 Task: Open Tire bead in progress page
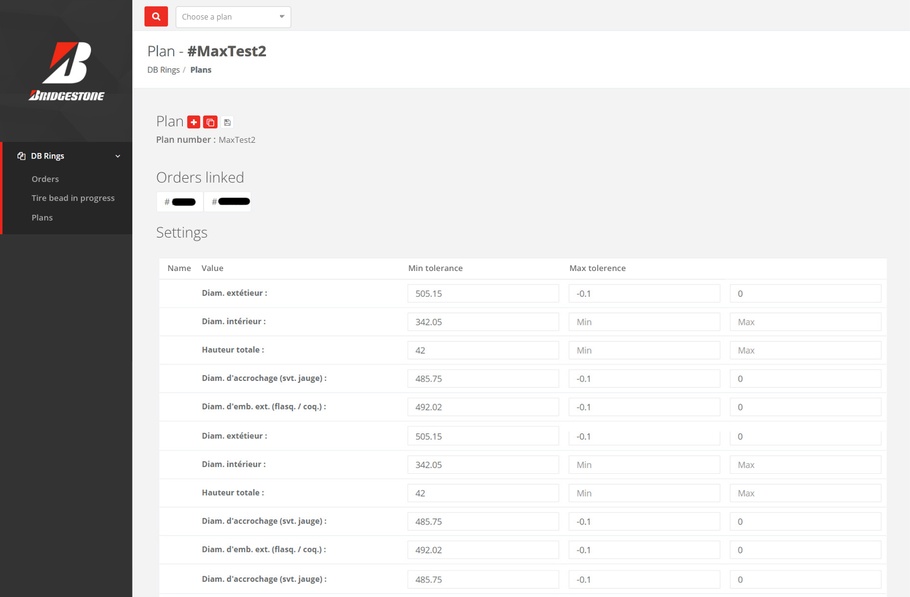73,198
